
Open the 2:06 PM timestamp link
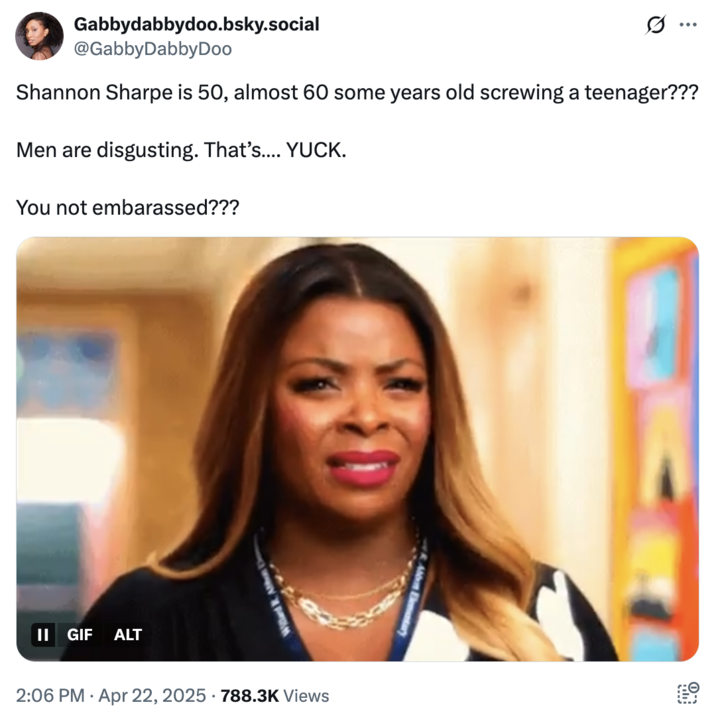coord(50,695)
